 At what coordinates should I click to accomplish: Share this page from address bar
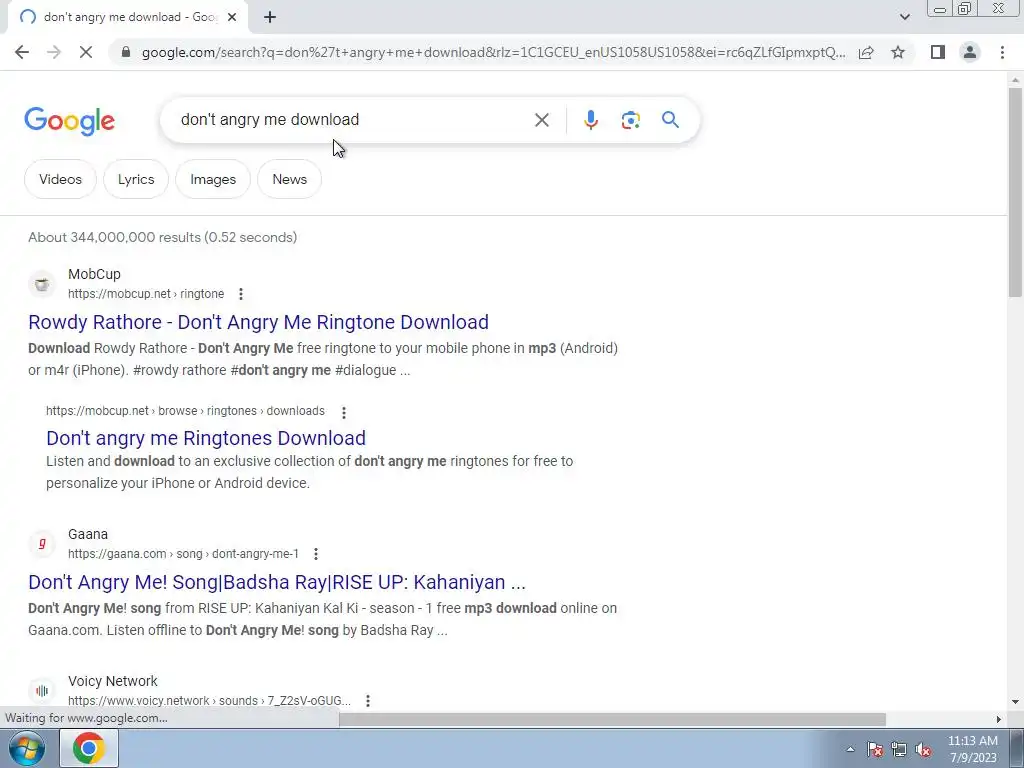[866, 52]
